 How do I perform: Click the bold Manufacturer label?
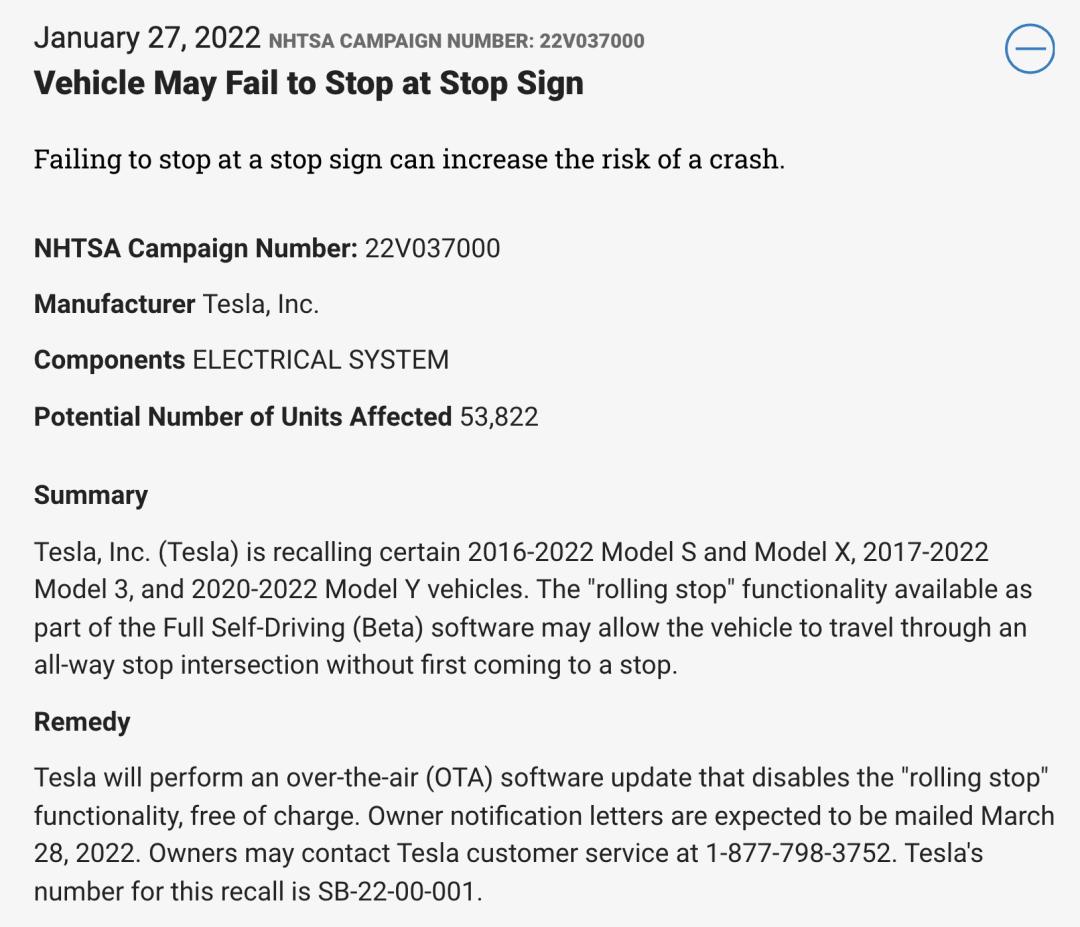pos(114,304)
